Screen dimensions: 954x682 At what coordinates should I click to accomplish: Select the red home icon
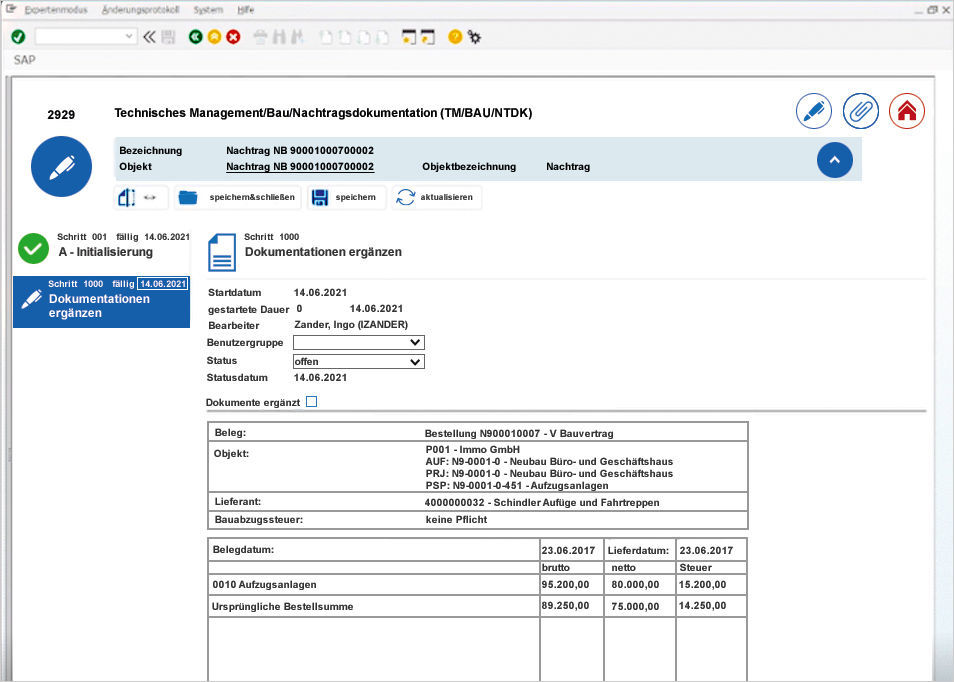(x=906, y=111)
